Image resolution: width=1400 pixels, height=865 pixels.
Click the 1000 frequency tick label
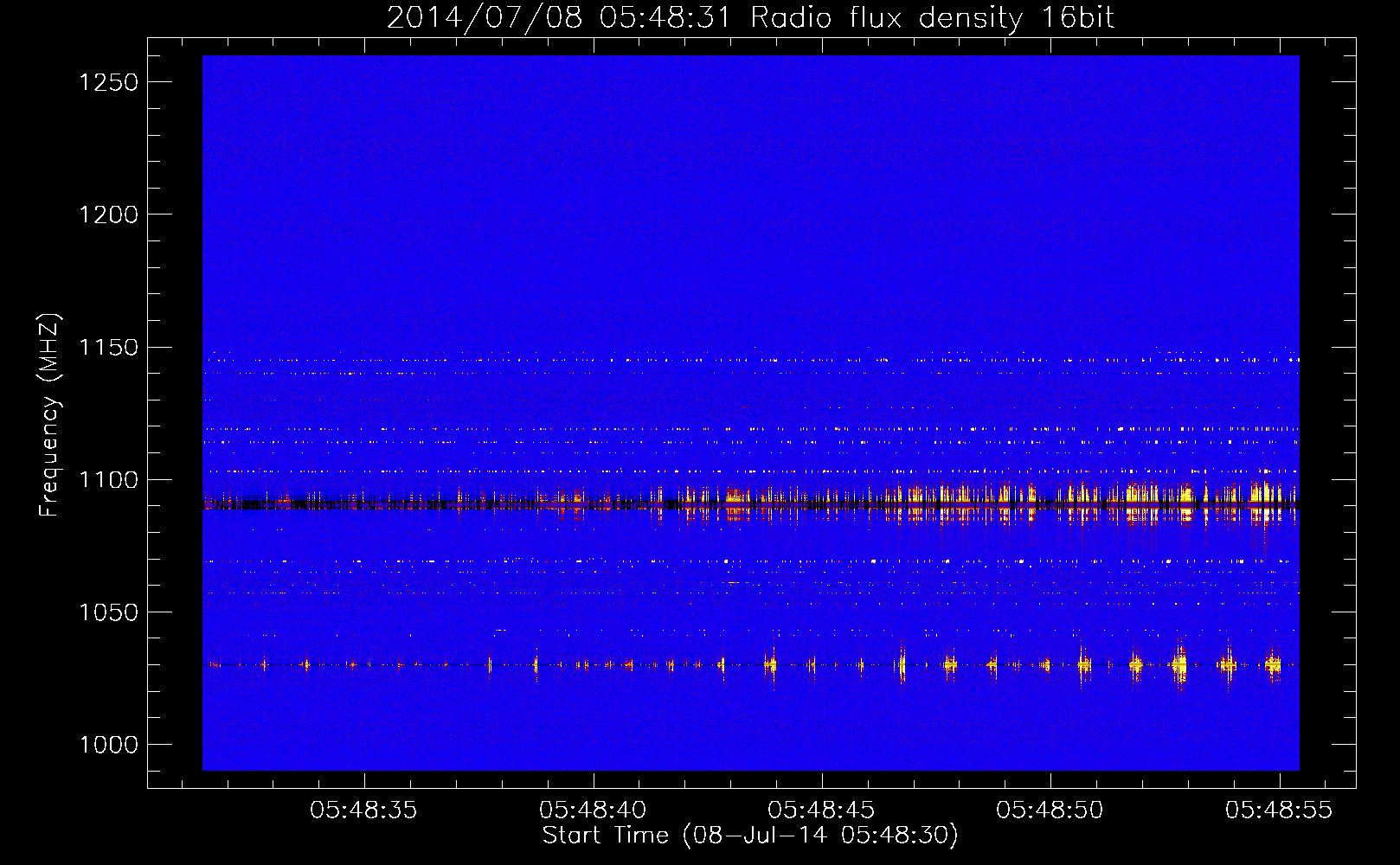(108, 745)
